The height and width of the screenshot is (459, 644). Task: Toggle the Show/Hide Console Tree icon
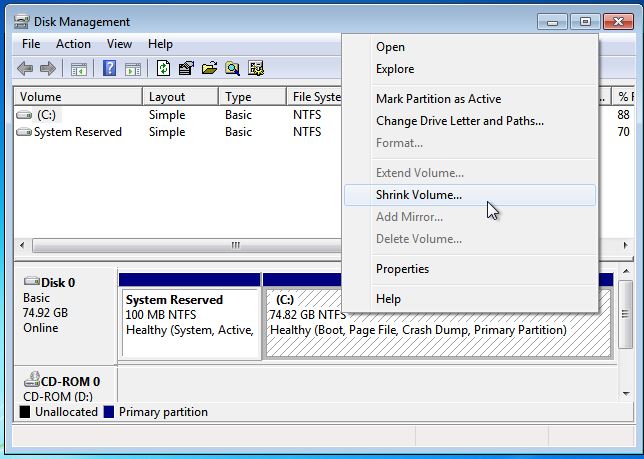coord(79,69)
